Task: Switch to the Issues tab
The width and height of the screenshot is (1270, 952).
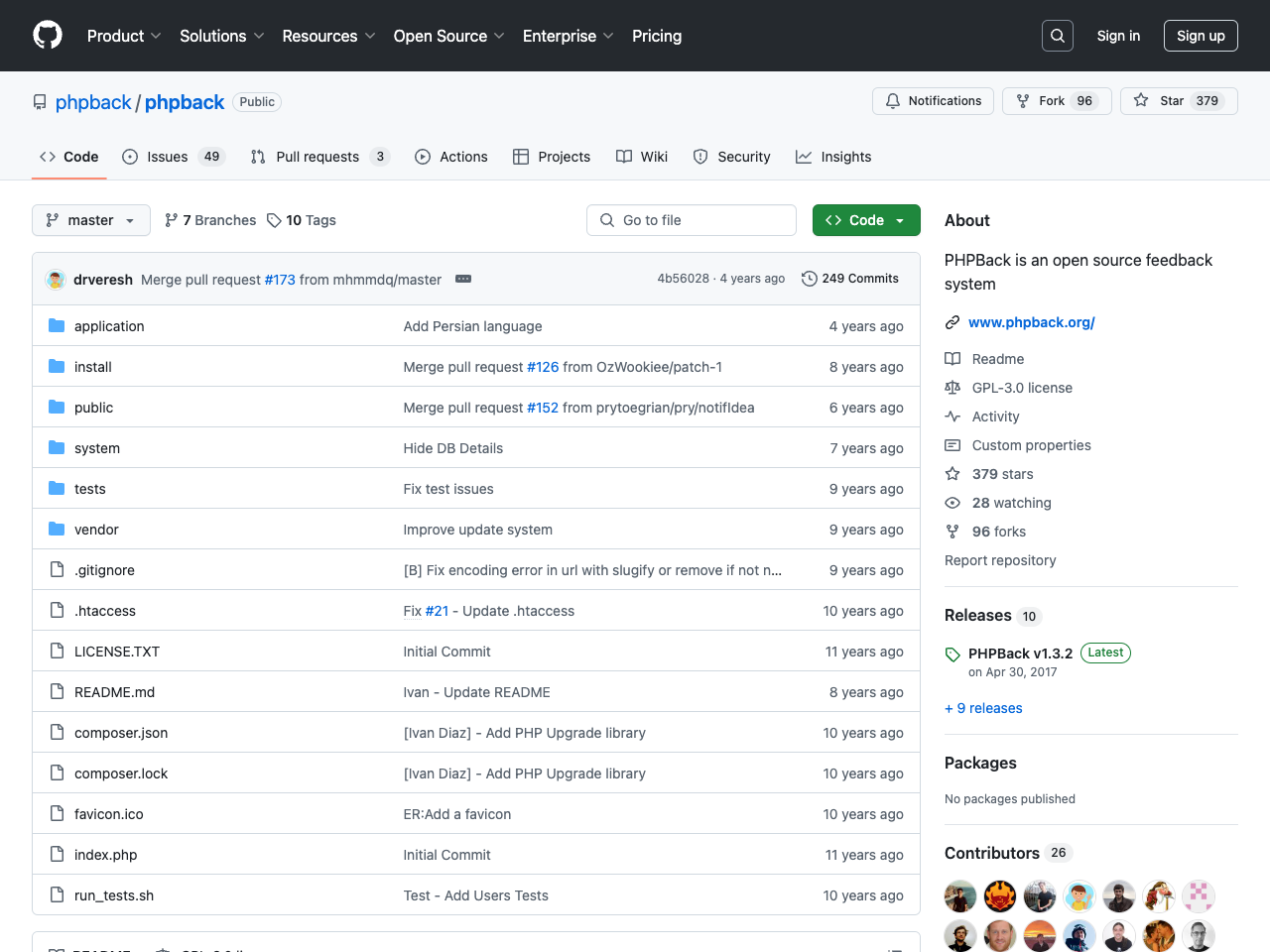Action: coord(174,157)
